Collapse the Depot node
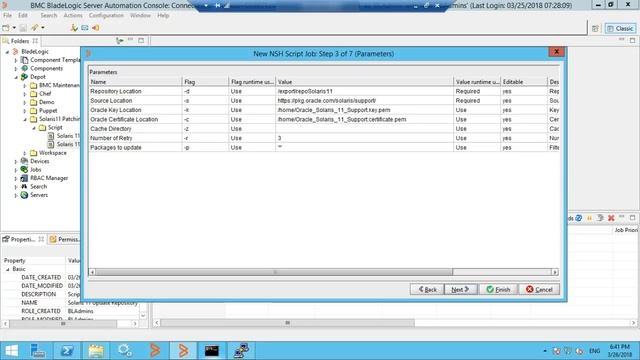The width and height of the screenshot is (640, 360). pos(16,77)
